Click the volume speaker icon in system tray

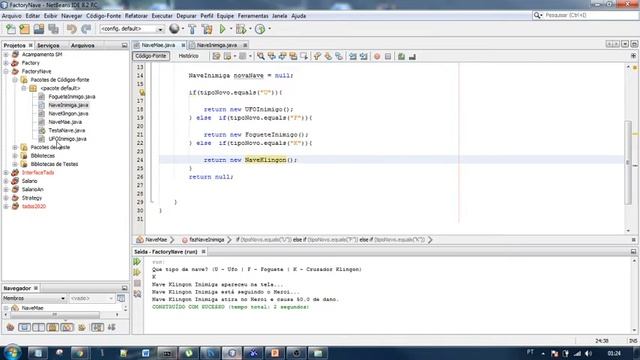coord(588,353)
